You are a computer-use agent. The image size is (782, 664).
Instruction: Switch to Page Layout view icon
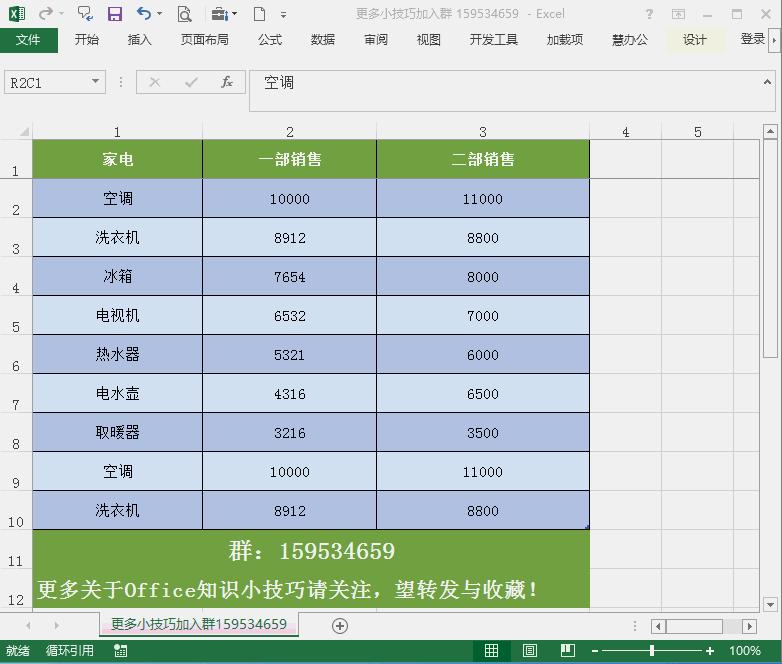point(530,651)
